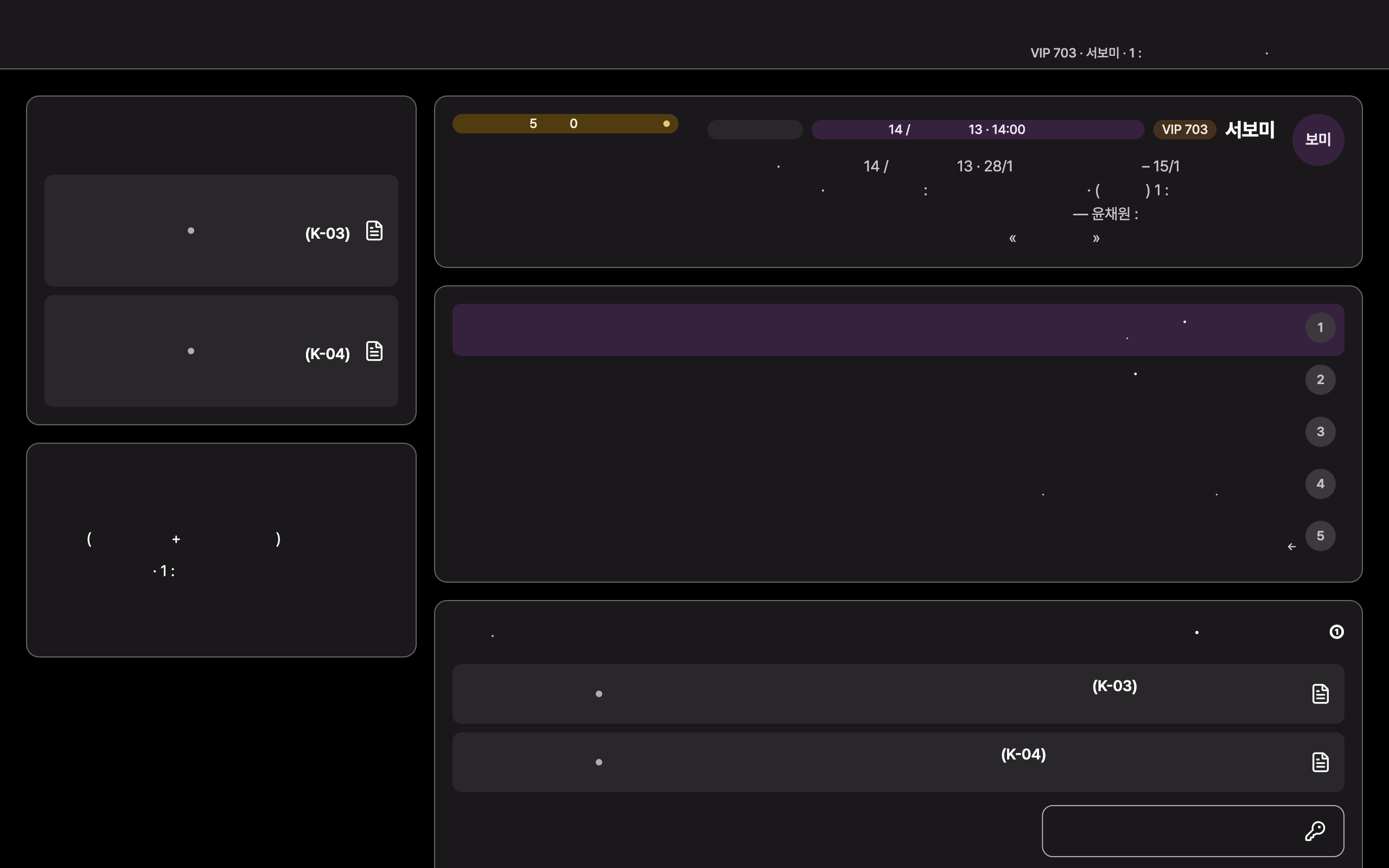
Task: Select step 3 number circle
Action: [x=1320, y=432]
